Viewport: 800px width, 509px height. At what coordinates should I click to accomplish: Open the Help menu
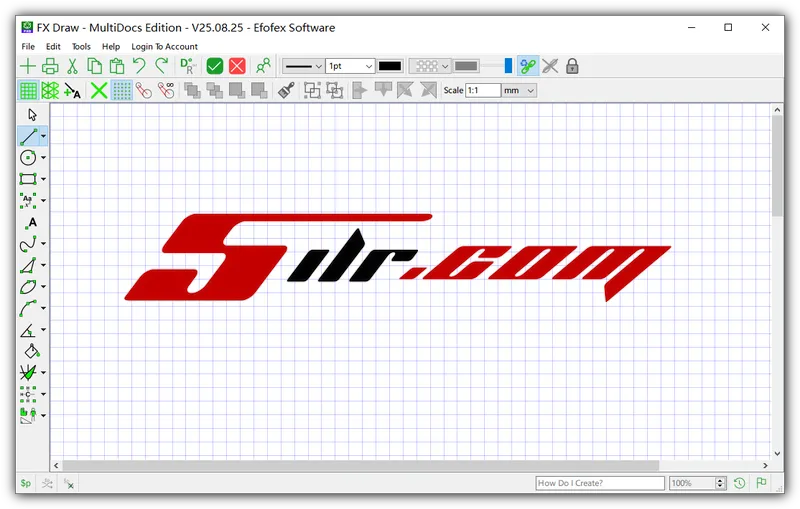click(111, 46)
